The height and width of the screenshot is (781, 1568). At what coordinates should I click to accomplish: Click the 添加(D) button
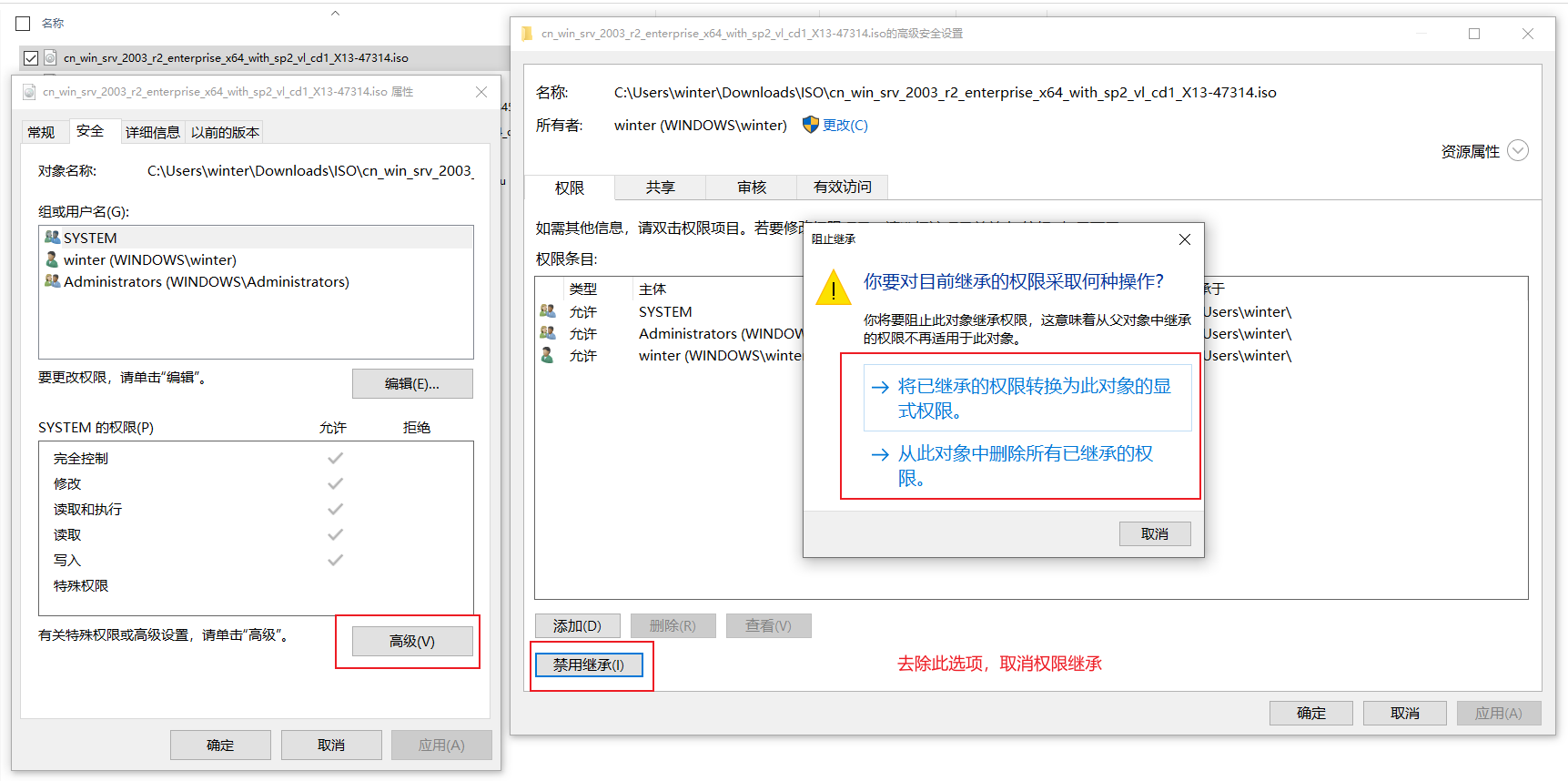578,626
